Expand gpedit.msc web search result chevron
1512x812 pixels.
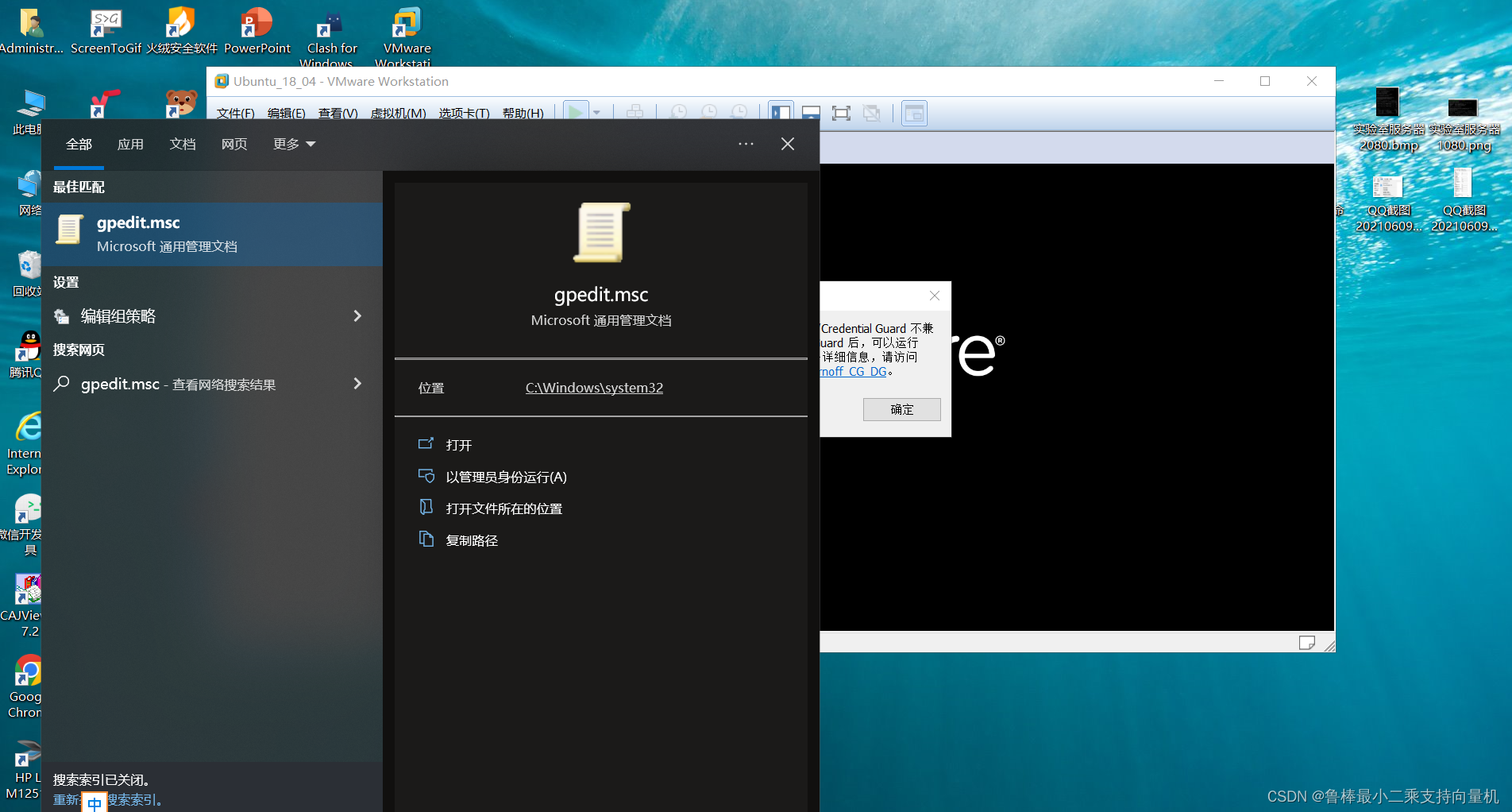pos(357,384)
